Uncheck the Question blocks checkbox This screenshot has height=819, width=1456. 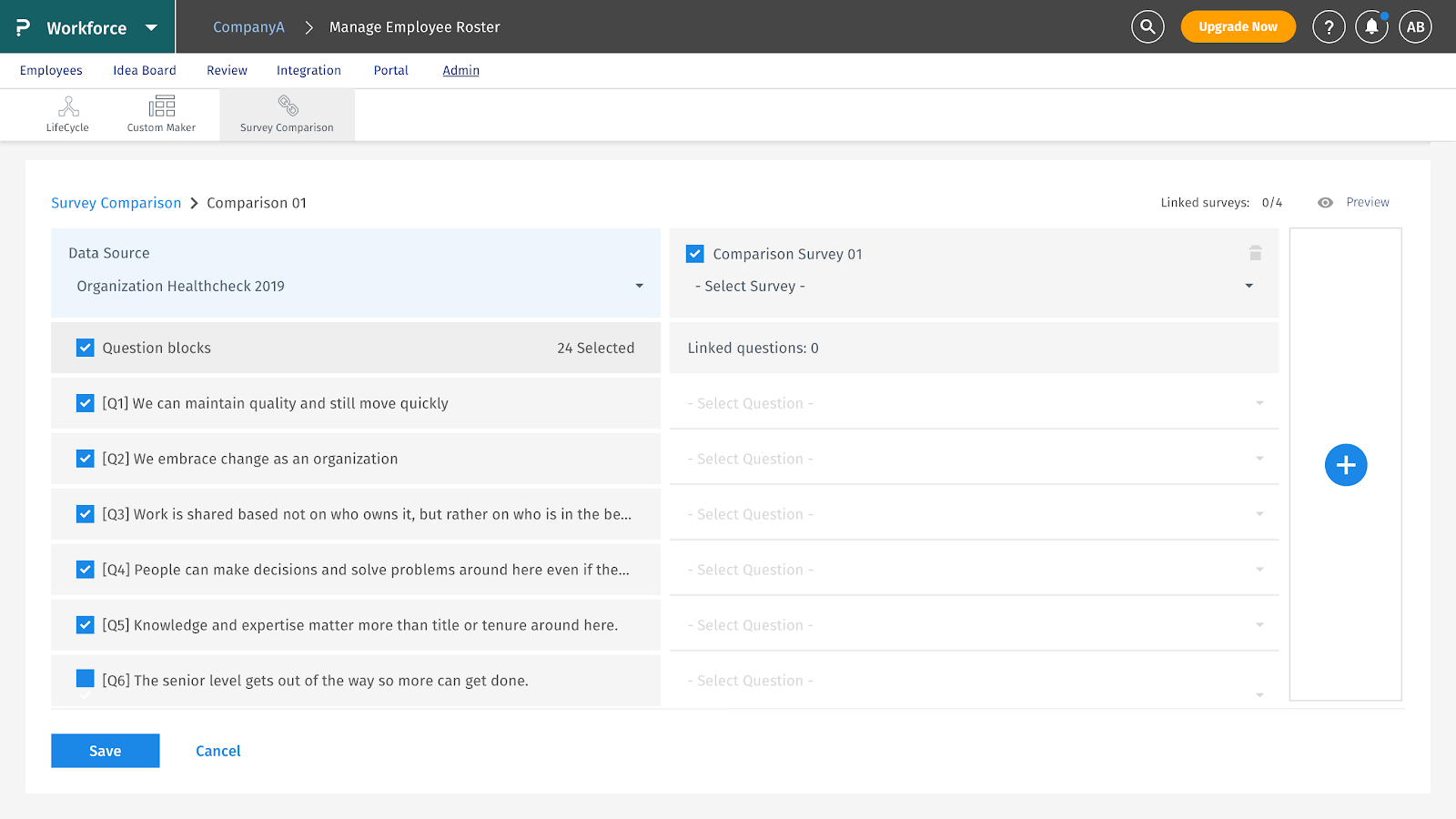[x=86, y=348]
